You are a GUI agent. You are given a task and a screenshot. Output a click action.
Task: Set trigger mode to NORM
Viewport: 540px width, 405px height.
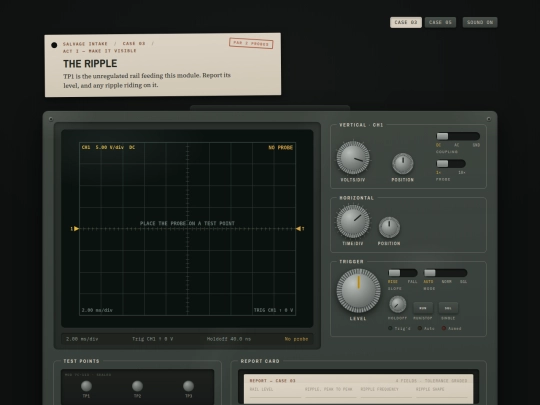(446, 282)
